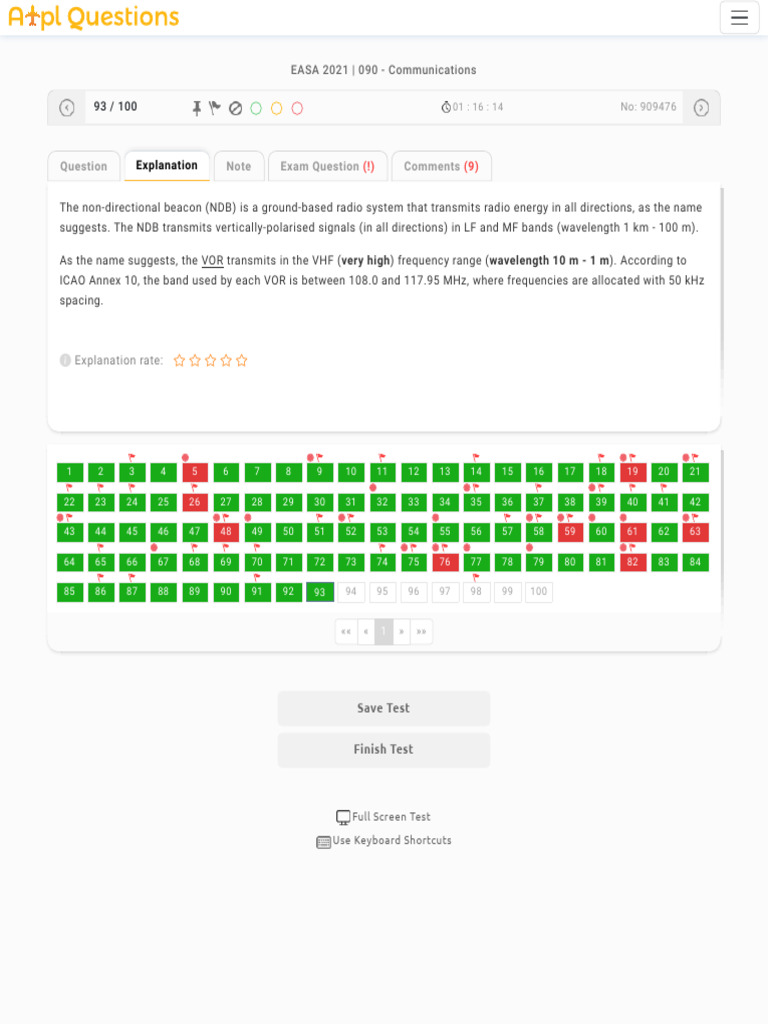Rate explanation with the fifth star
Viewport: 768px width, 1024px height.
tap(241, 361)
